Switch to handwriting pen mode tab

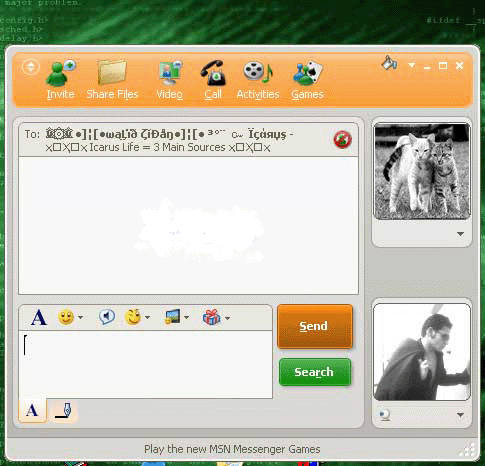pos(63,411)
